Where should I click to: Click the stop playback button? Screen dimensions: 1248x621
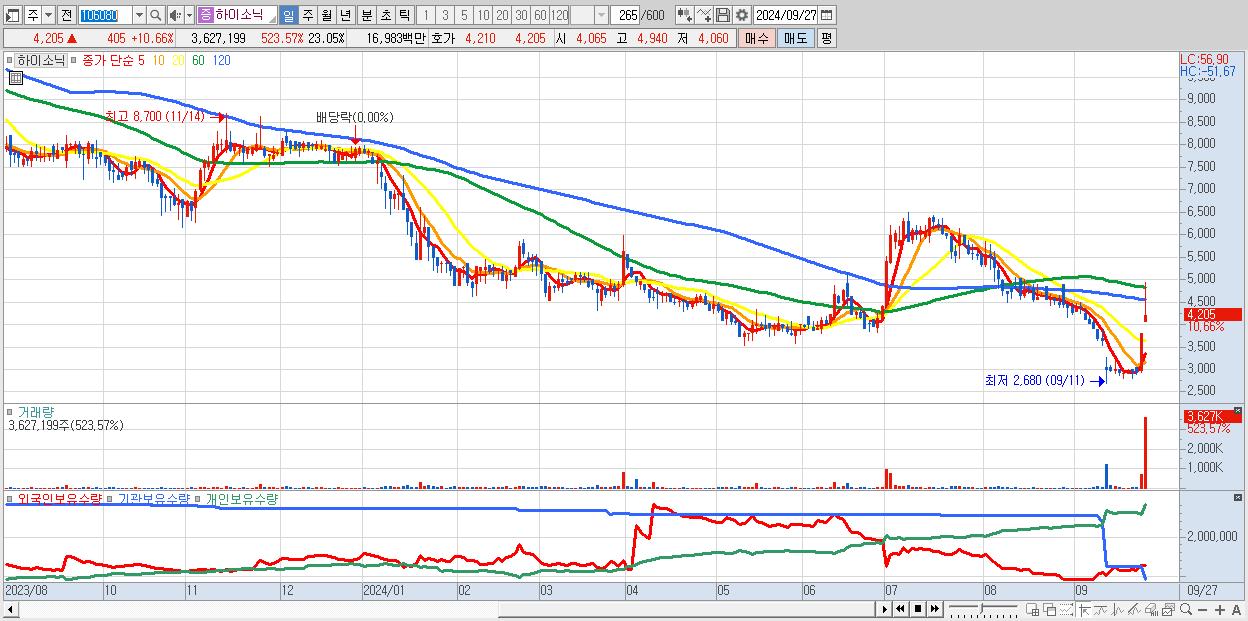click(918, 609)
